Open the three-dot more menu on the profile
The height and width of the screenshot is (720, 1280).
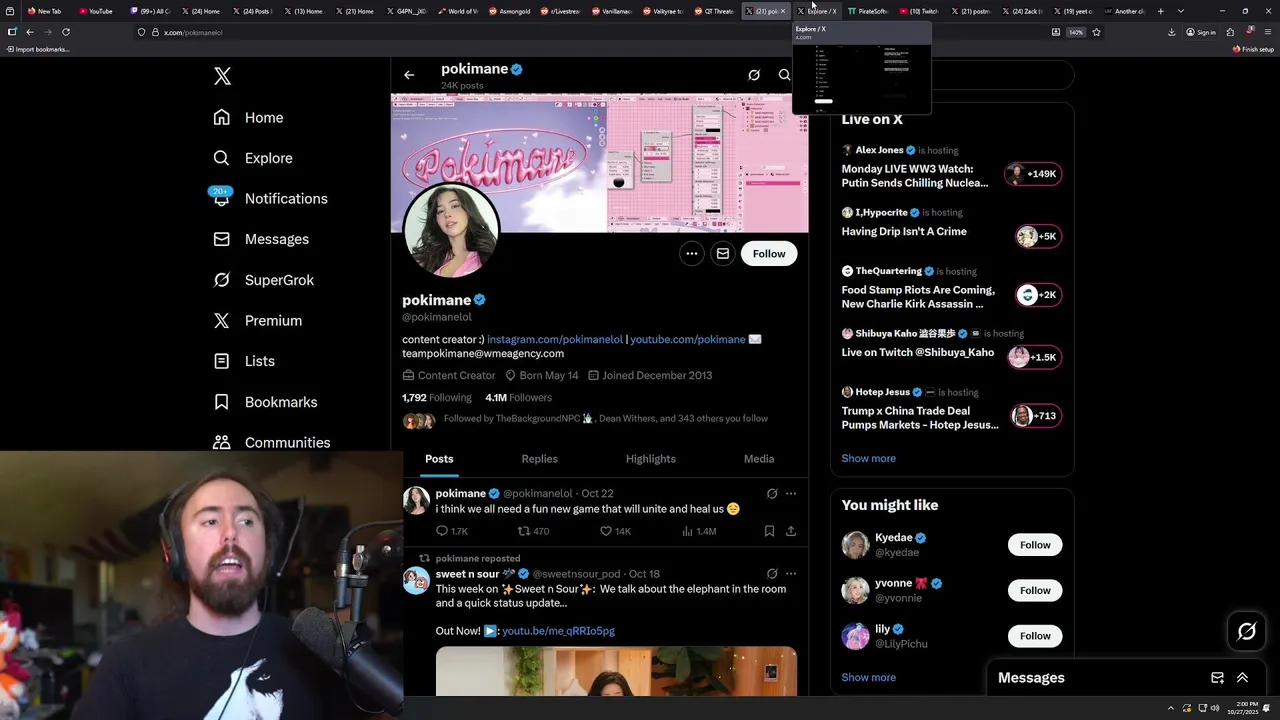[x=691, y=254]
